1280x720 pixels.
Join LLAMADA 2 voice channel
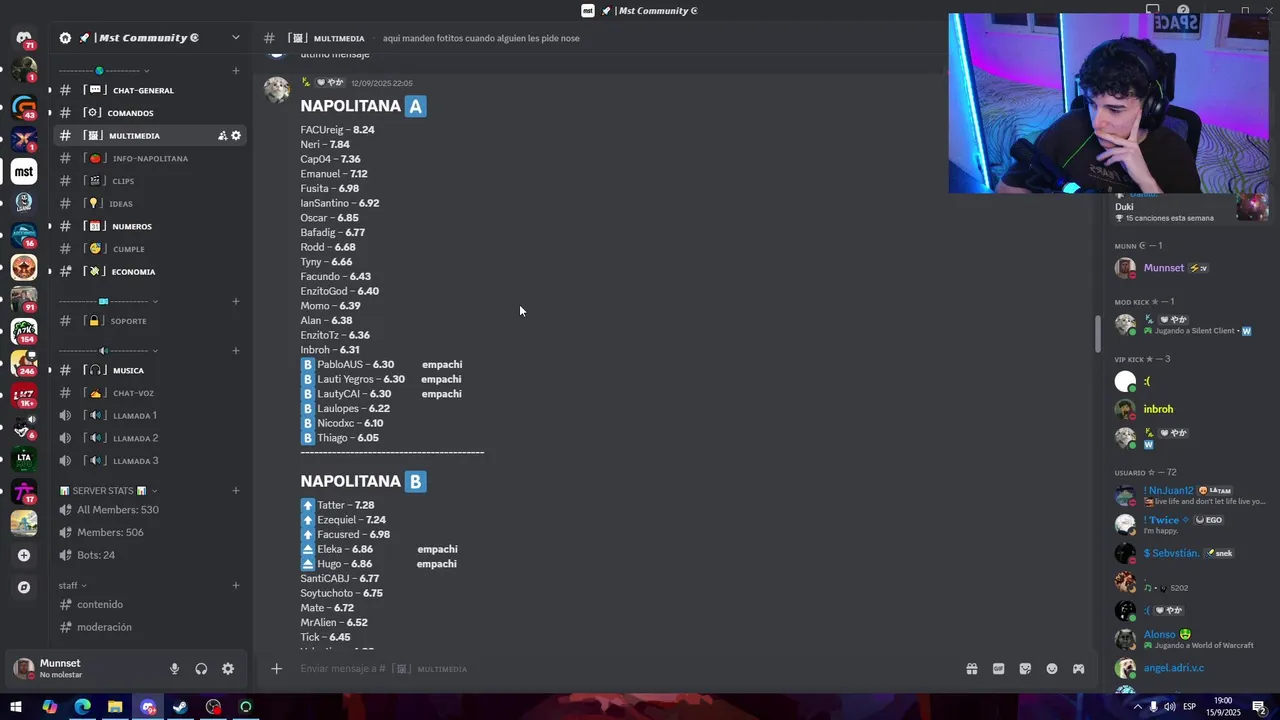[150, 438]
